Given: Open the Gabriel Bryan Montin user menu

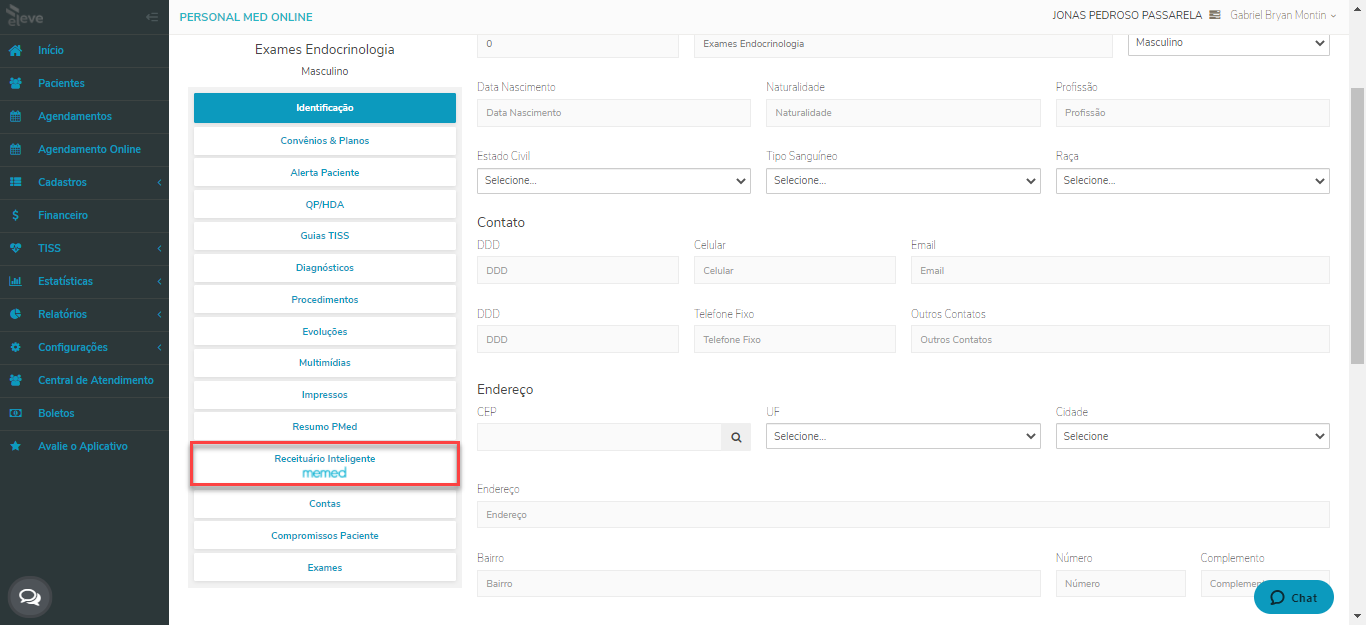Looking at the screenshot, I should (1283, 15).
